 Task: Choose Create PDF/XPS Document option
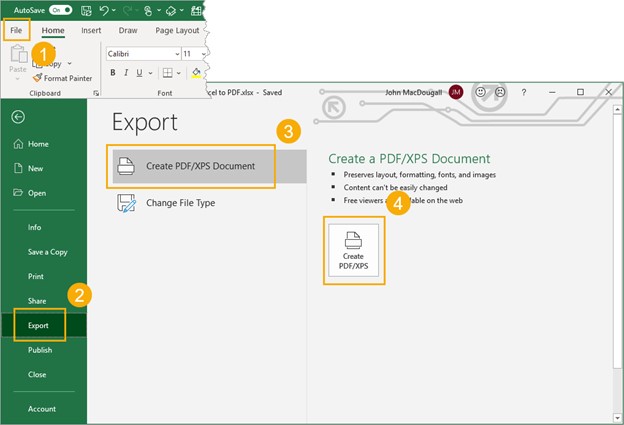(x=209, y=166)
